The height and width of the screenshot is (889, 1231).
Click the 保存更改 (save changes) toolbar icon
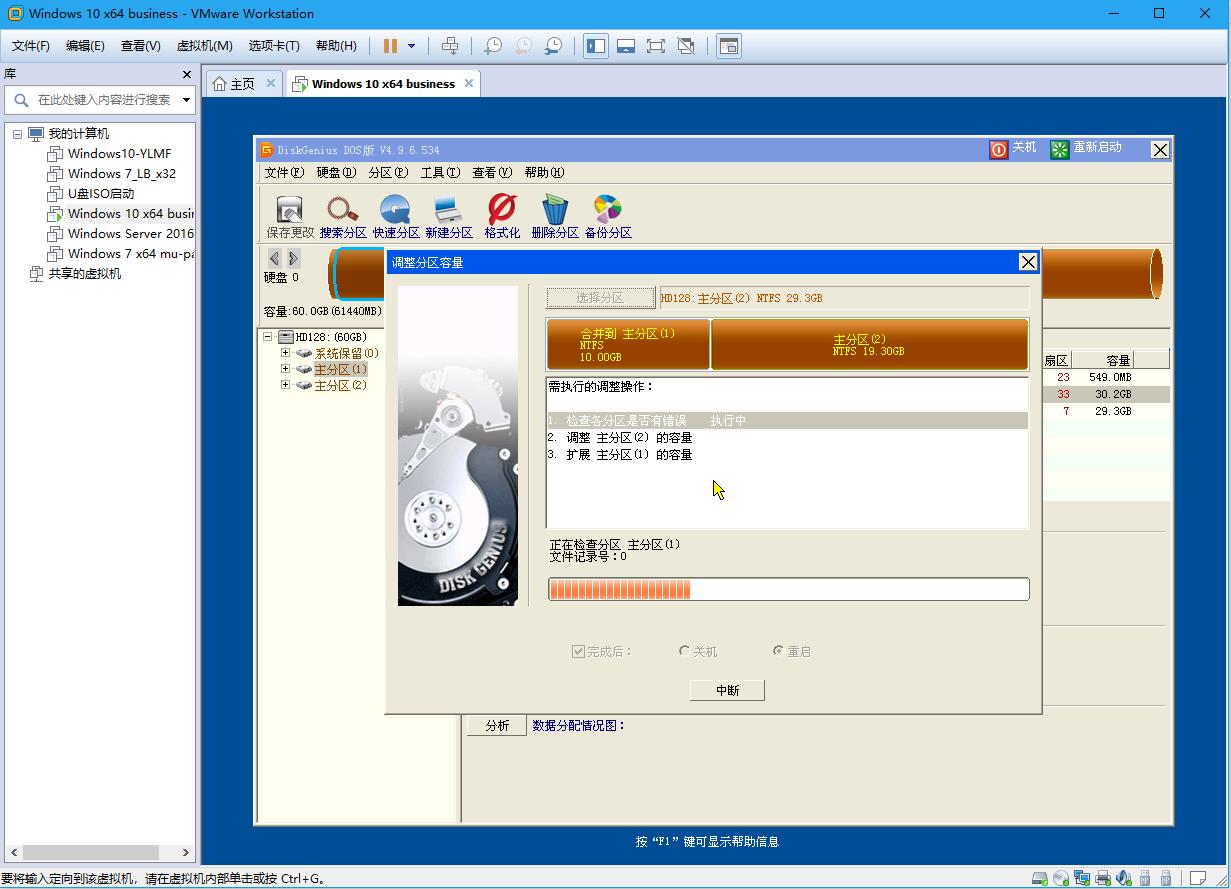(288, 214)
